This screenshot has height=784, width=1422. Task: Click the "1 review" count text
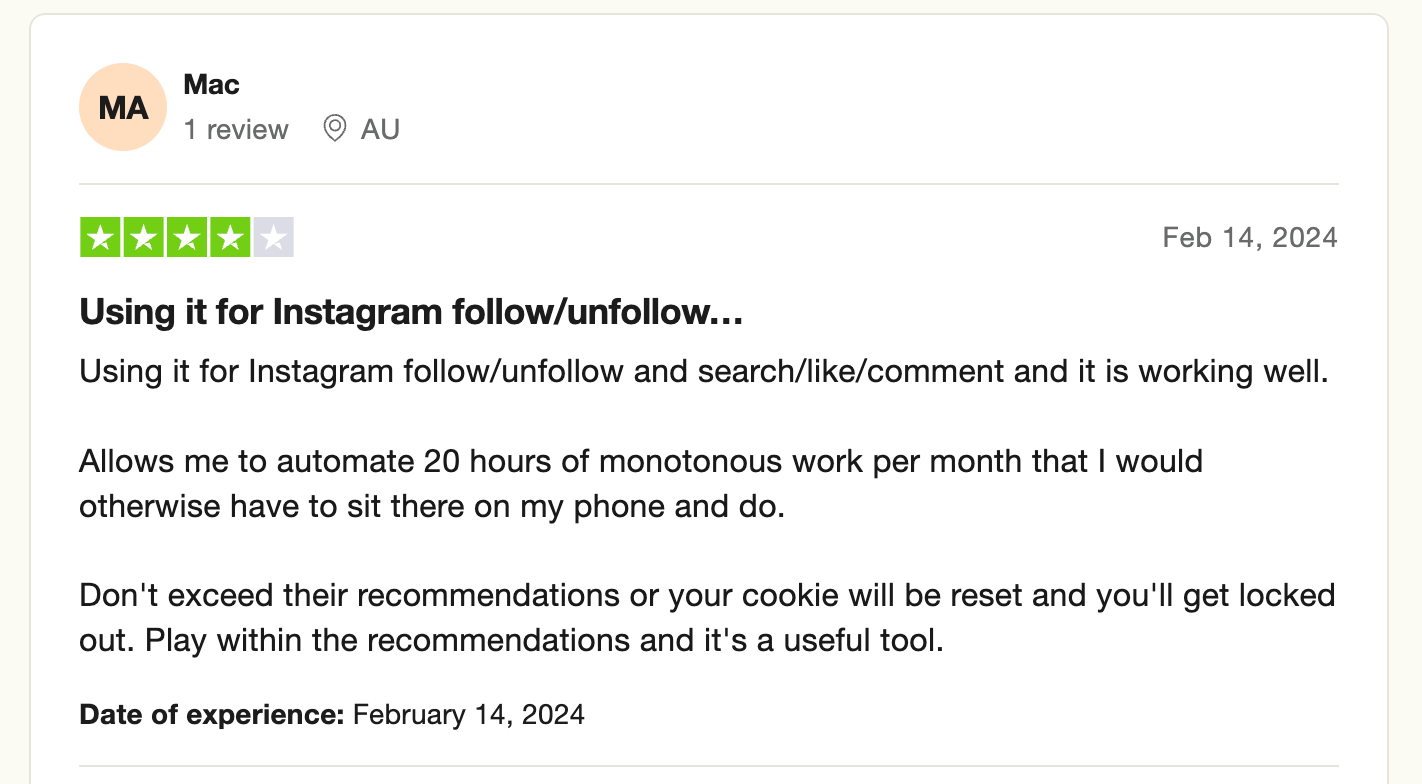[x=236, y=129]
